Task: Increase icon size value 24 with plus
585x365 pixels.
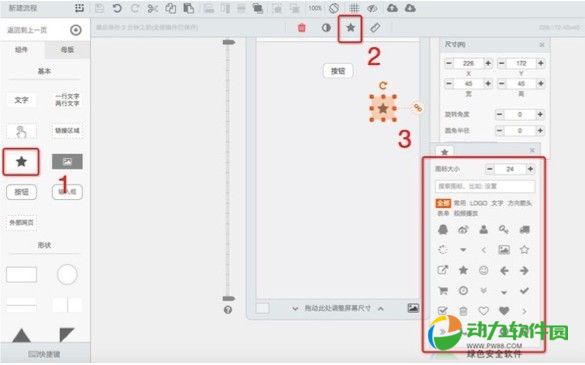Action: coord(530,169)
